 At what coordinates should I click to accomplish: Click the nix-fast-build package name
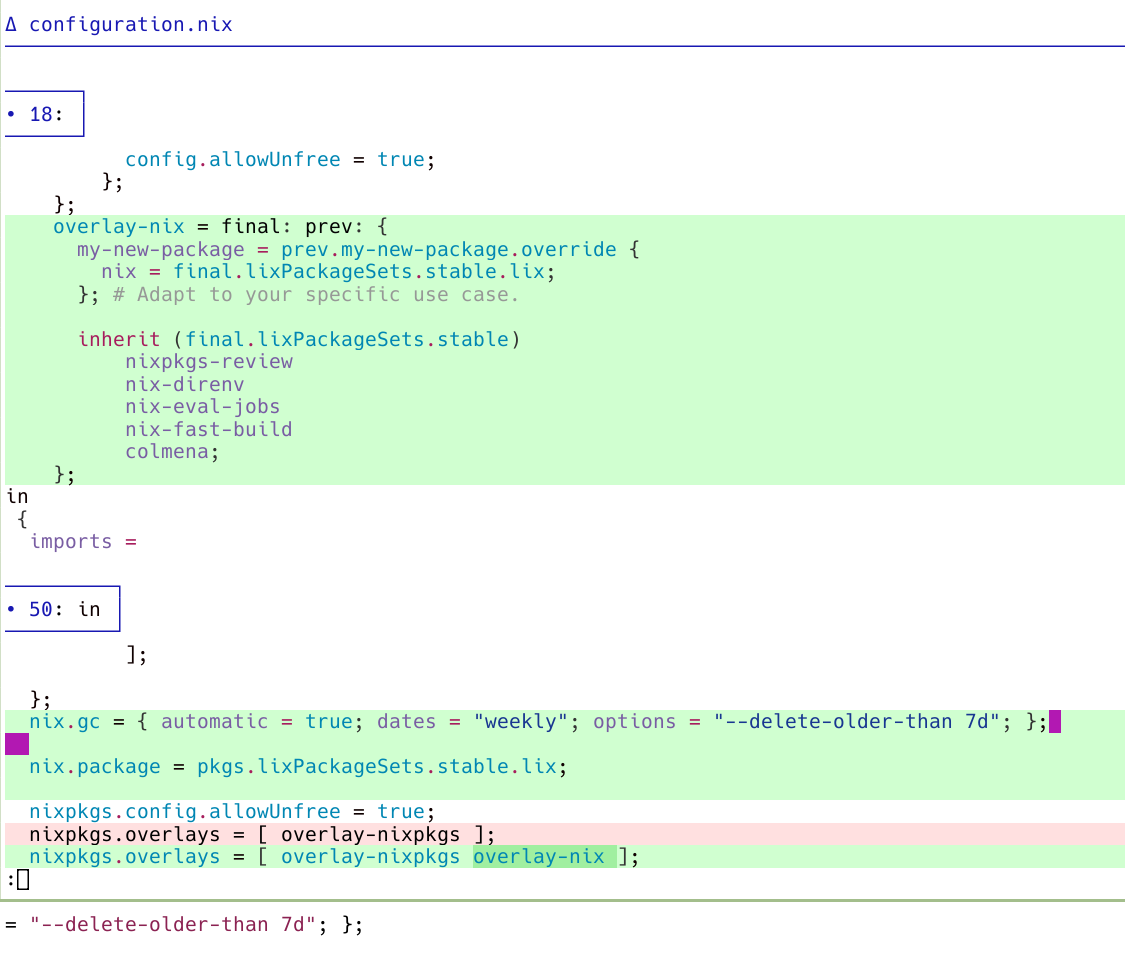(x=209, y=430)
